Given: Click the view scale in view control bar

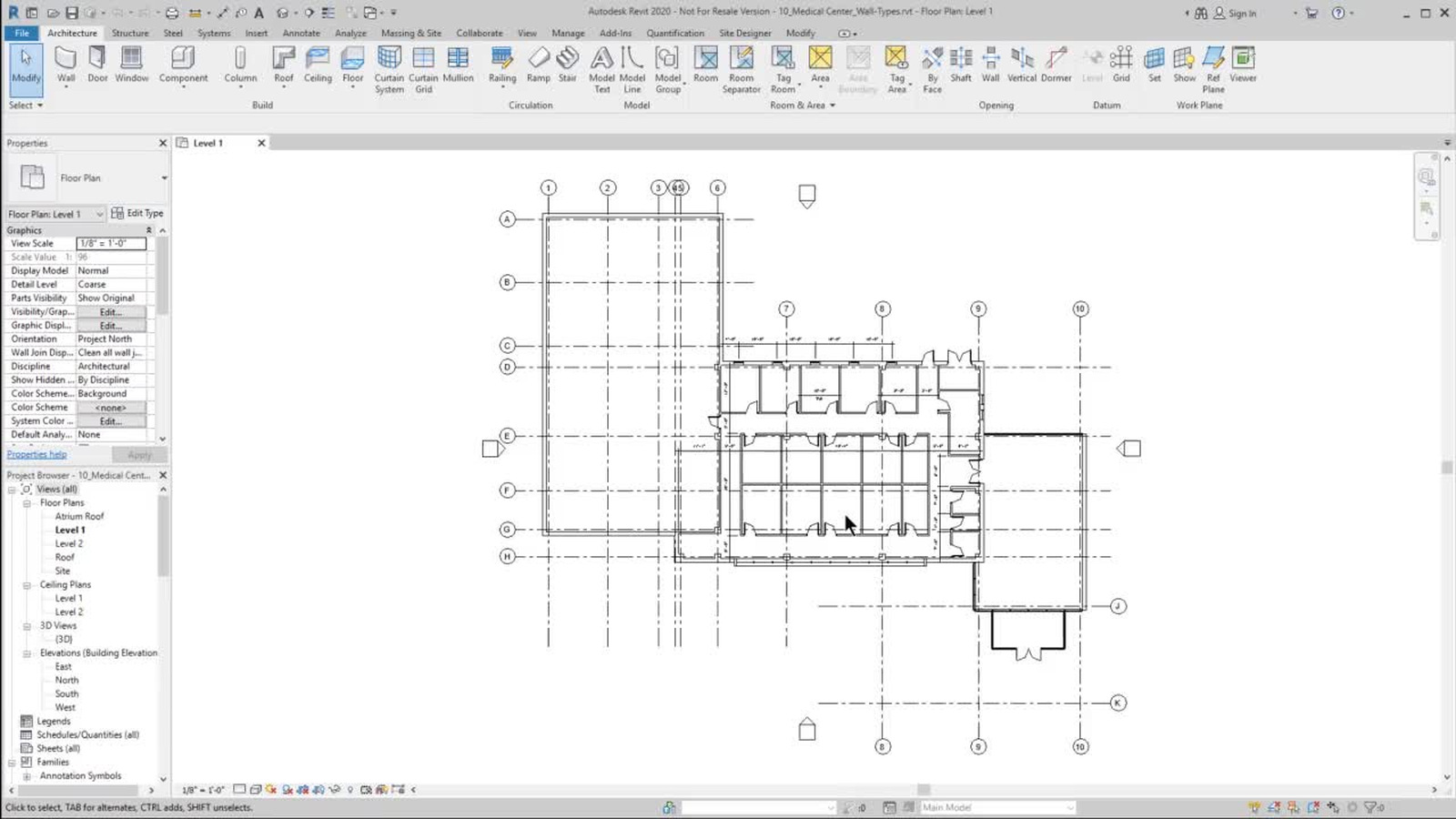Looking at the screenshot, I should tap(203, 790).
